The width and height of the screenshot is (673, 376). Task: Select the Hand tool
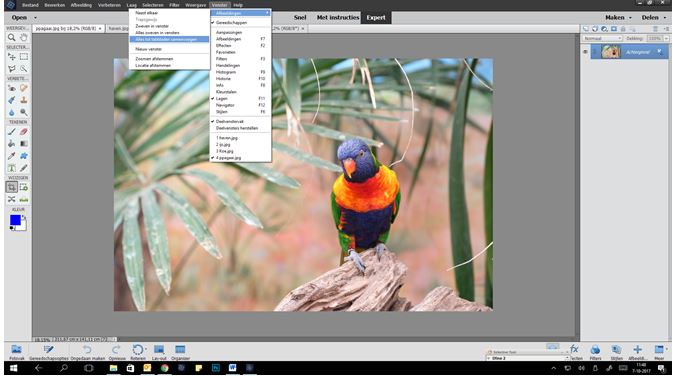point(24,38)
